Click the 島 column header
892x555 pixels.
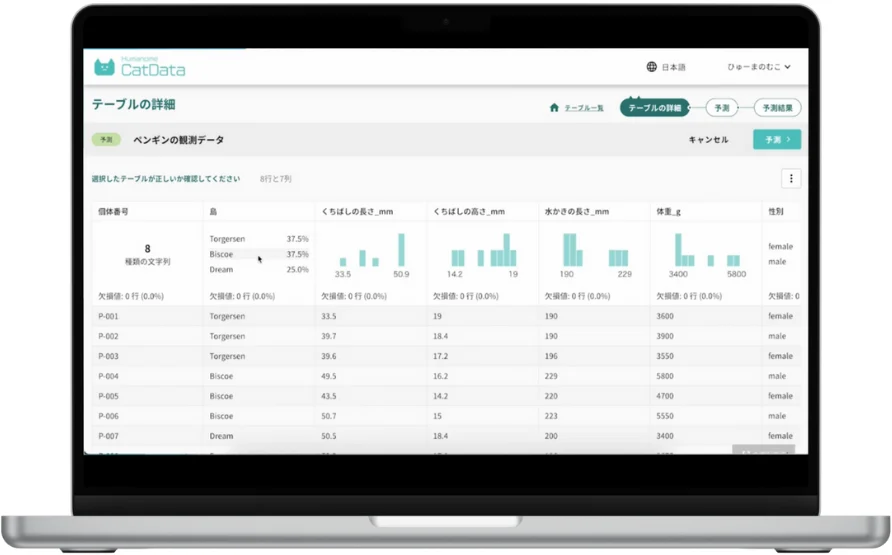click(x=214, y=212)
